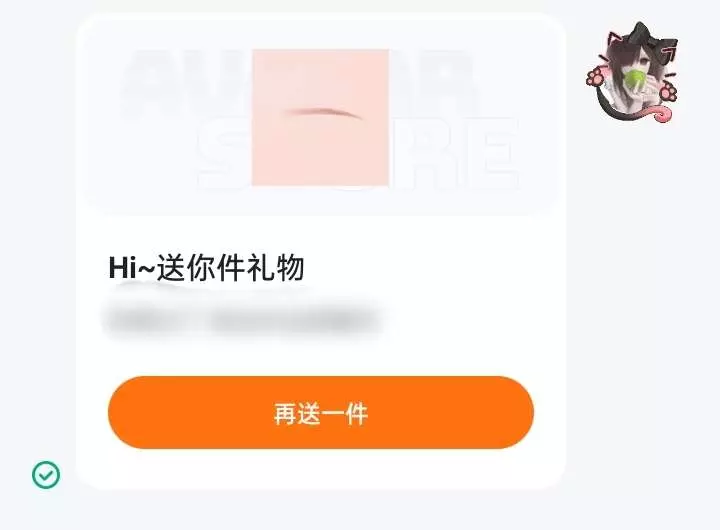Tap the orange 再送一件 button
This screenshot has width=720, height=530.
pos(321,412)
